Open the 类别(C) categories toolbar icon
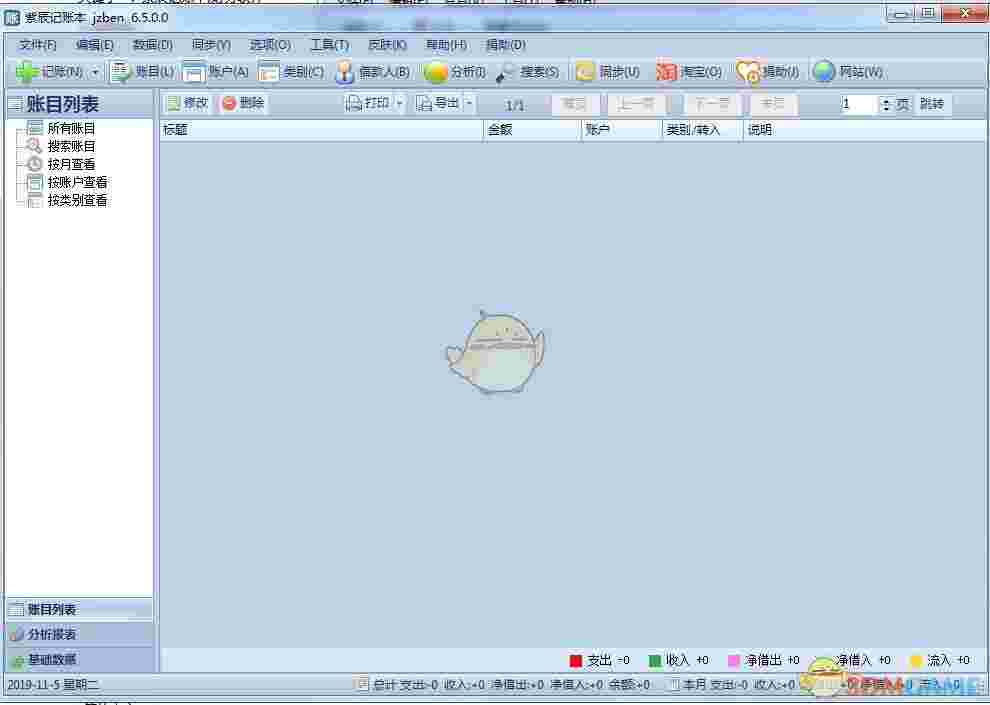The height and width of the screenshot is (705, 990). [x=268, y=72]
